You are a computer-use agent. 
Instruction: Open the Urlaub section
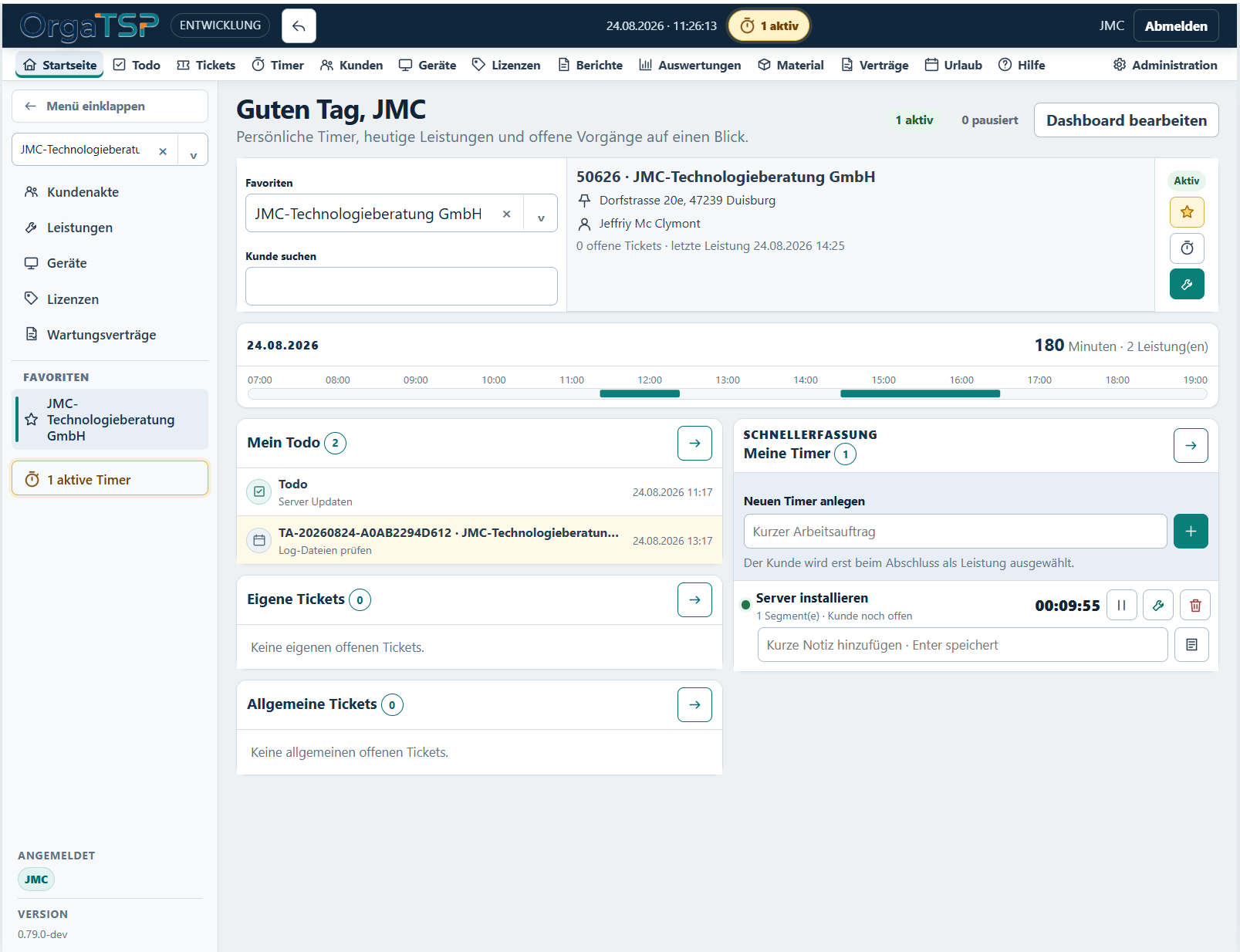click(954, 65)
